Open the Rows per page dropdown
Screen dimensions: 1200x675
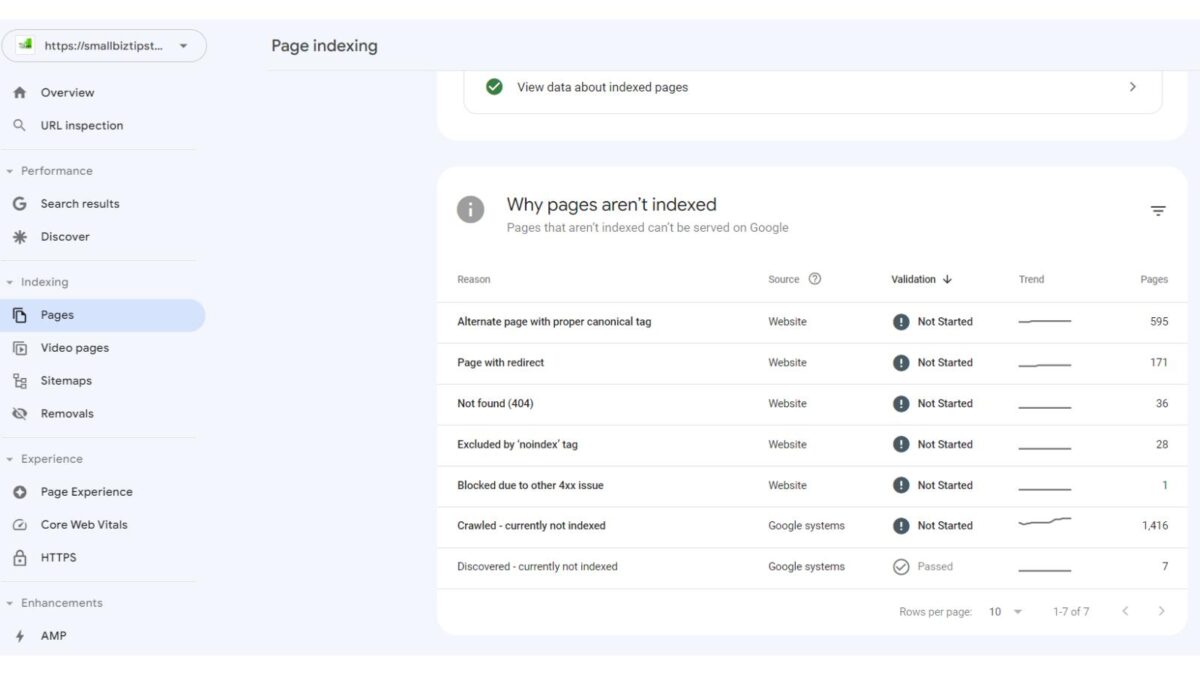point(1006,612)
